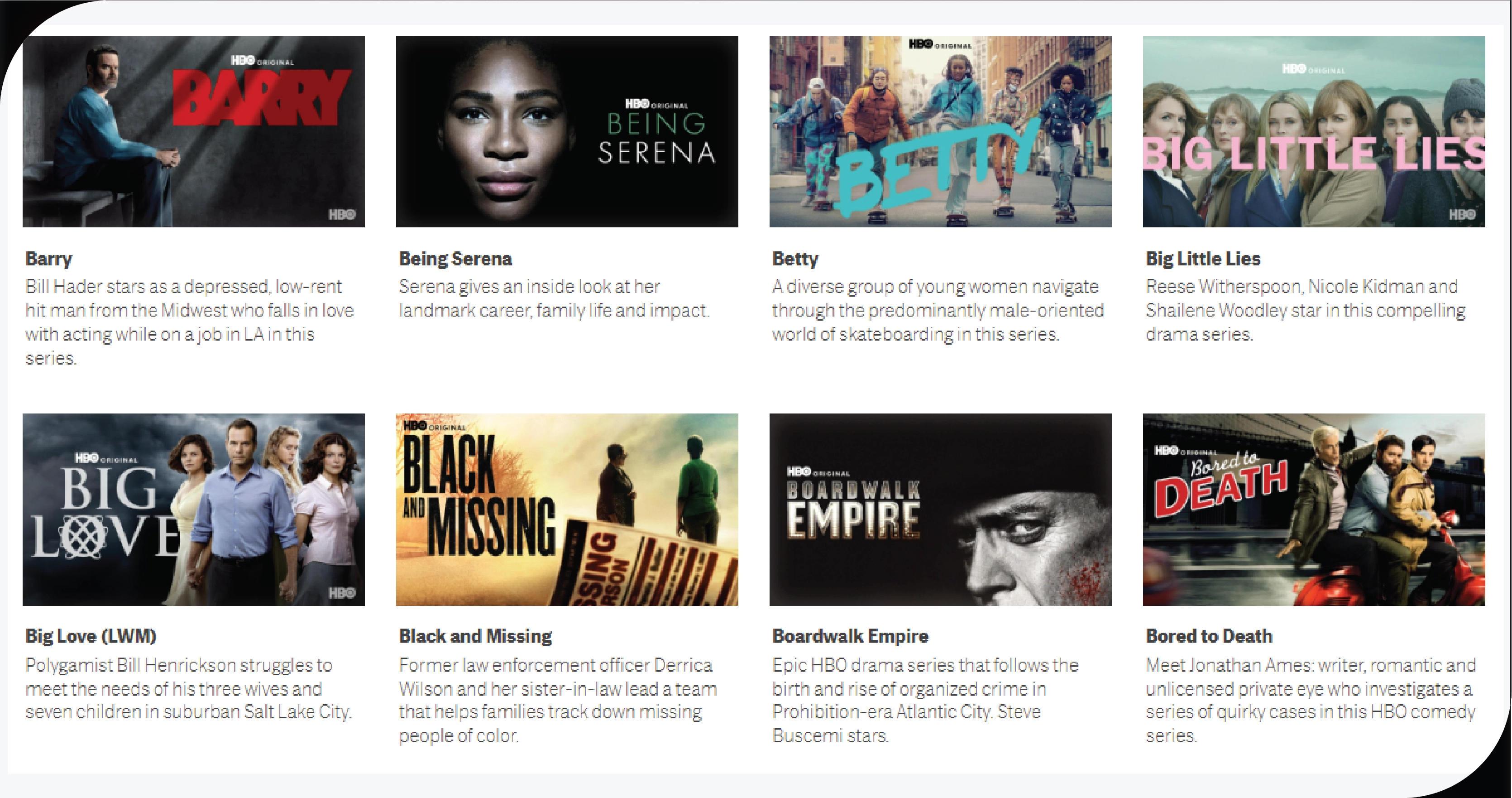
Task: Click HBO logo on Big Little Lies poster
Action: click(x=1461, y=214)
